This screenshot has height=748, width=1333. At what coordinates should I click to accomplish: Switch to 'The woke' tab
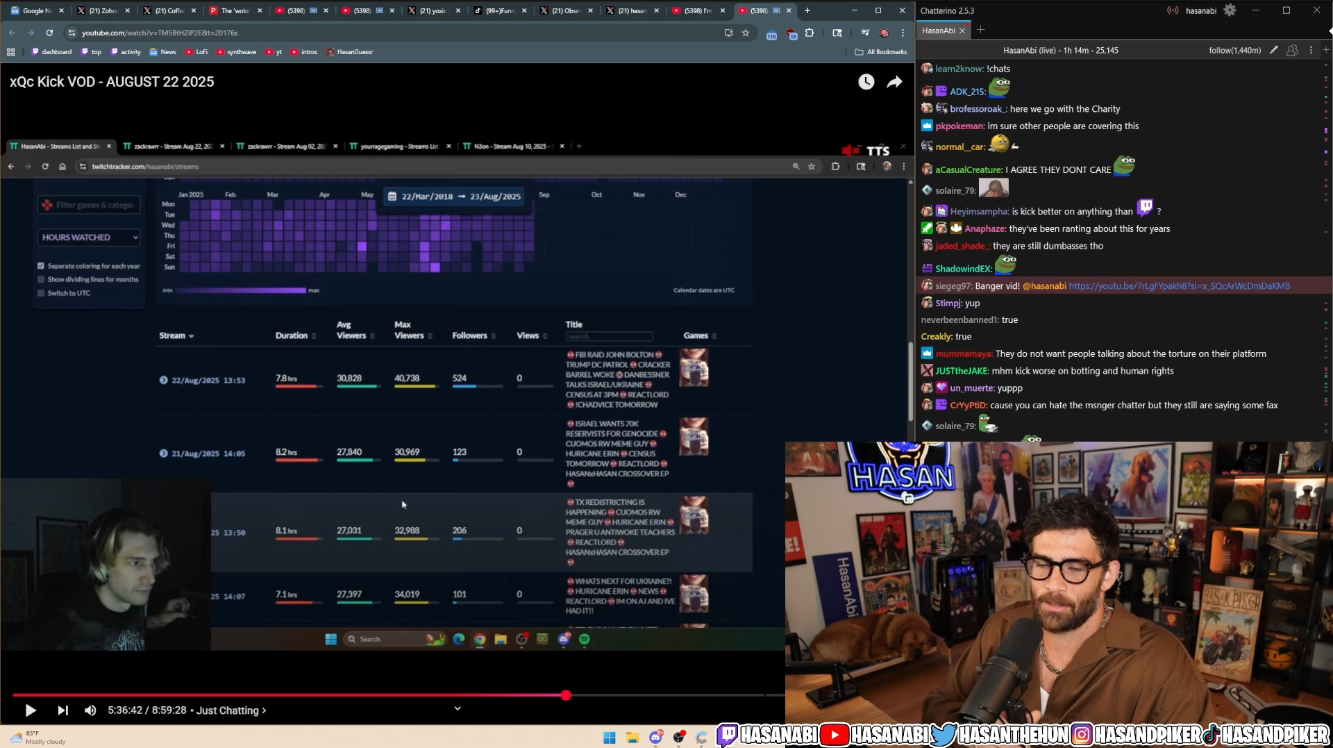(235, 10)
